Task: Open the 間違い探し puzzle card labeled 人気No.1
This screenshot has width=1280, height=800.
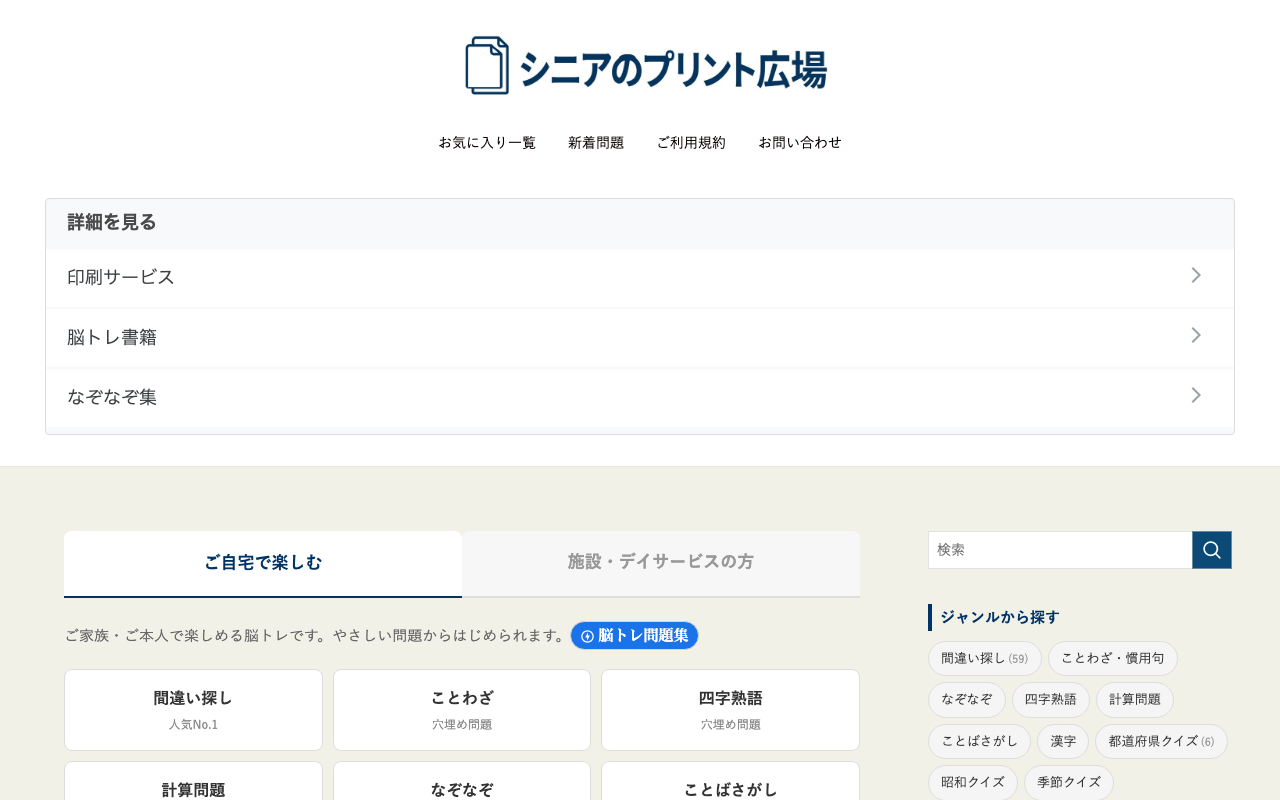Action: pos(193,709)
